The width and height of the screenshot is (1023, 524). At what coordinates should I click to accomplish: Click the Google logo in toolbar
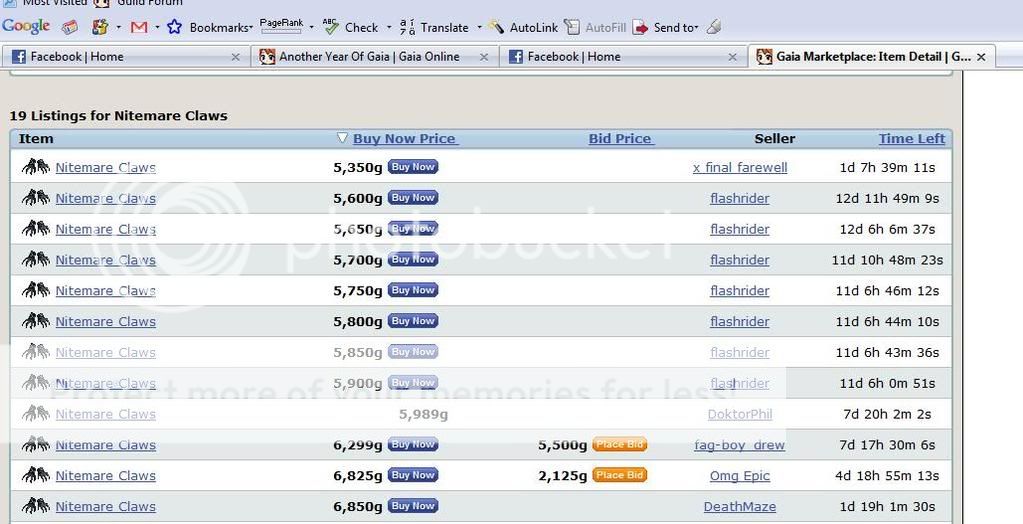[26, 27]
